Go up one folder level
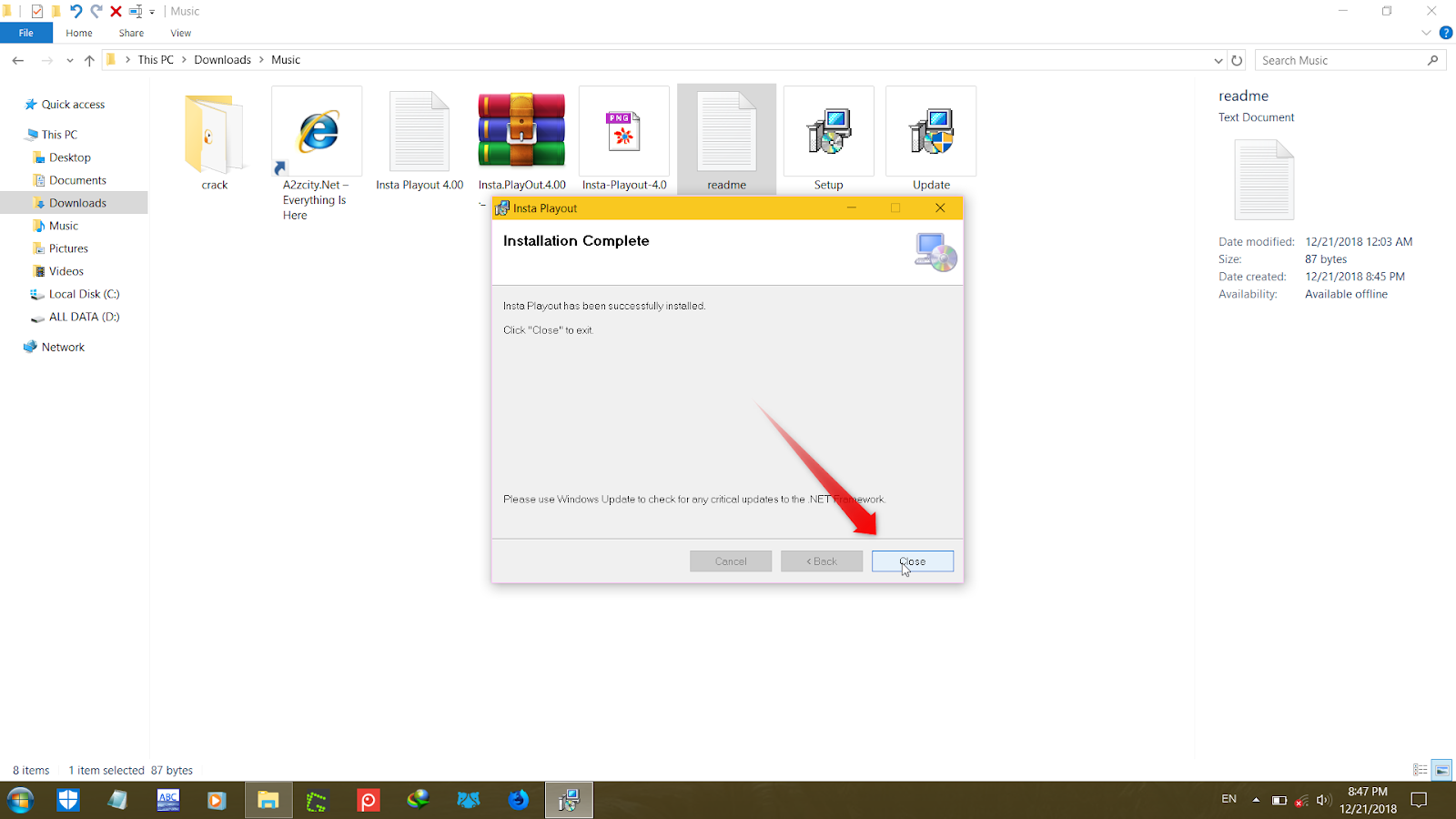Screen dimensions: 1456x819 89,60
